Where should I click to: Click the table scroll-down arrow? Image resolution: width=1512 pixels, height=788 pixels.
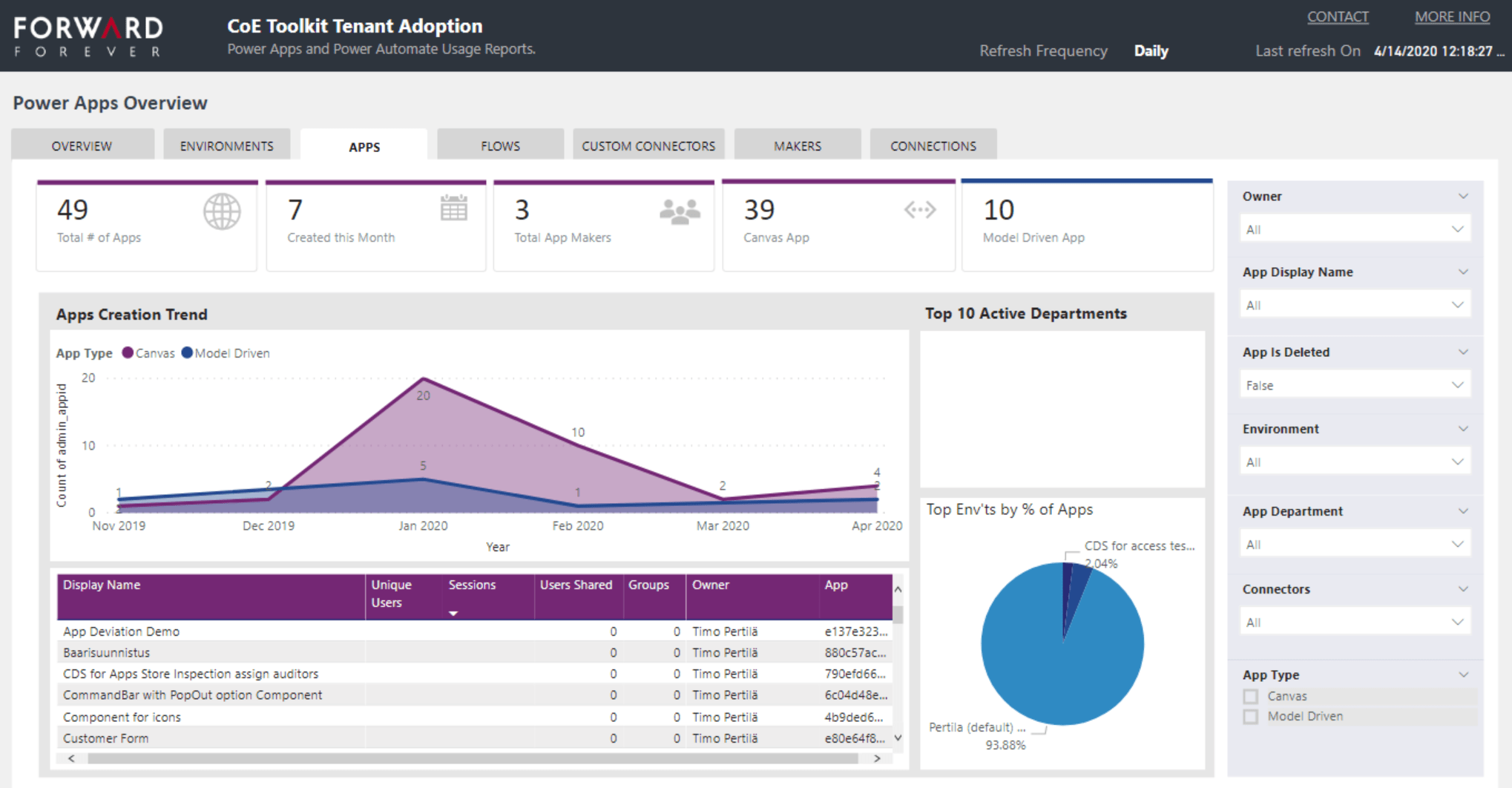tap(898, 738)
